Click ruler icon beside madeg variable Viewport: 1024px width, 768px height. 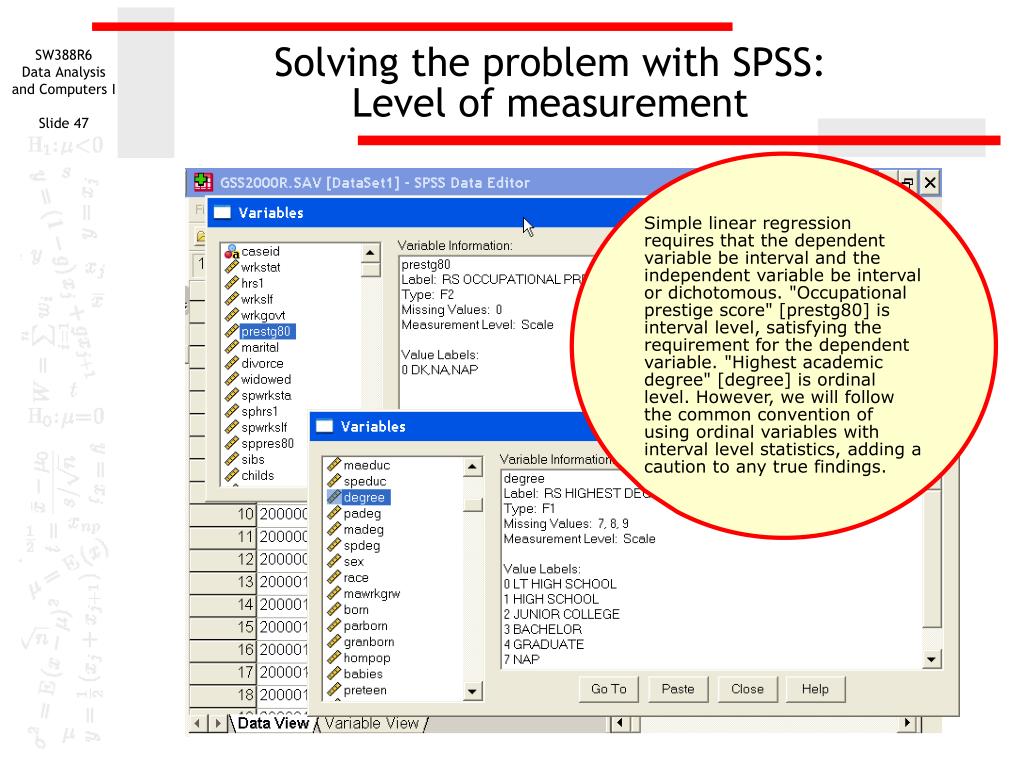[x=334, y=530]
